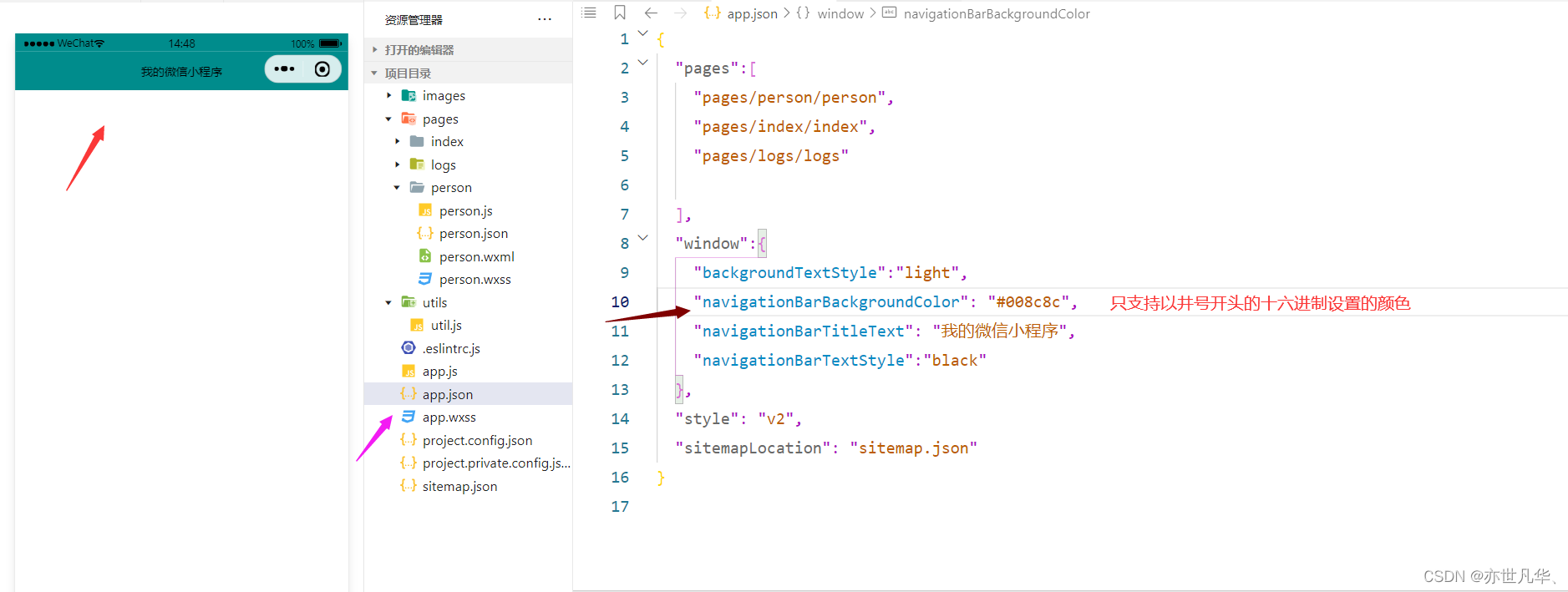Click the bookmark icon in editor toolbar

click(619, 13)
